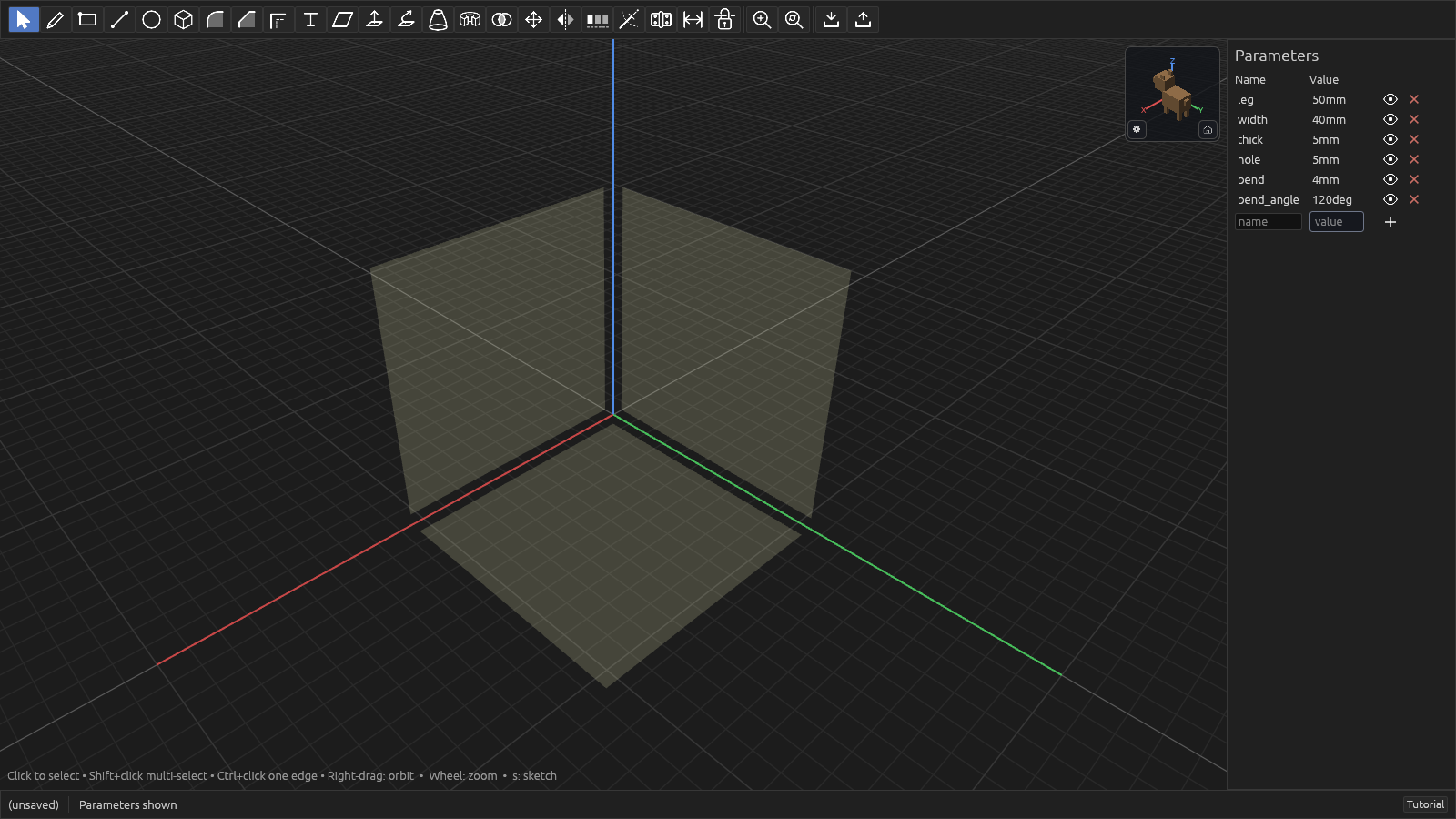Toggle visibility of the thick parameter
The image size is (1456, 819).
(1390, 139)
